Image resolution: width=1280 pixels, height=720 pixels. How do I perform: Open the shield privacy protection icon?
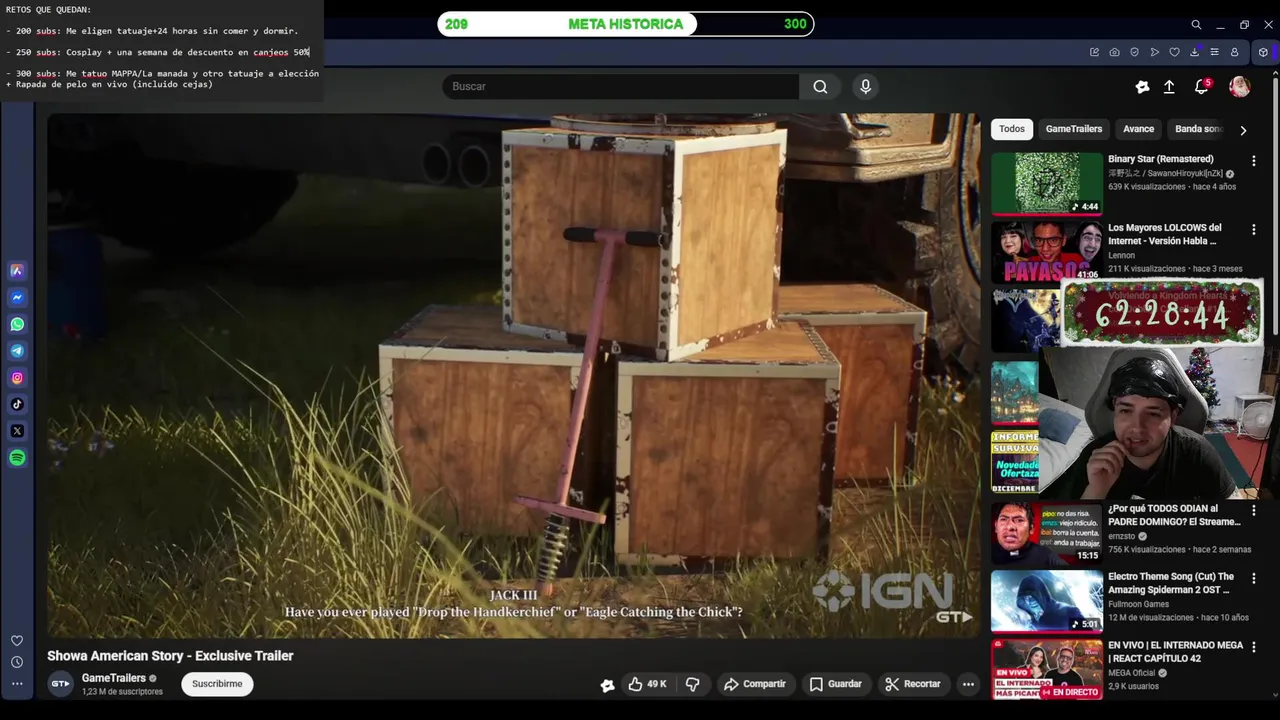(1134, 52)
